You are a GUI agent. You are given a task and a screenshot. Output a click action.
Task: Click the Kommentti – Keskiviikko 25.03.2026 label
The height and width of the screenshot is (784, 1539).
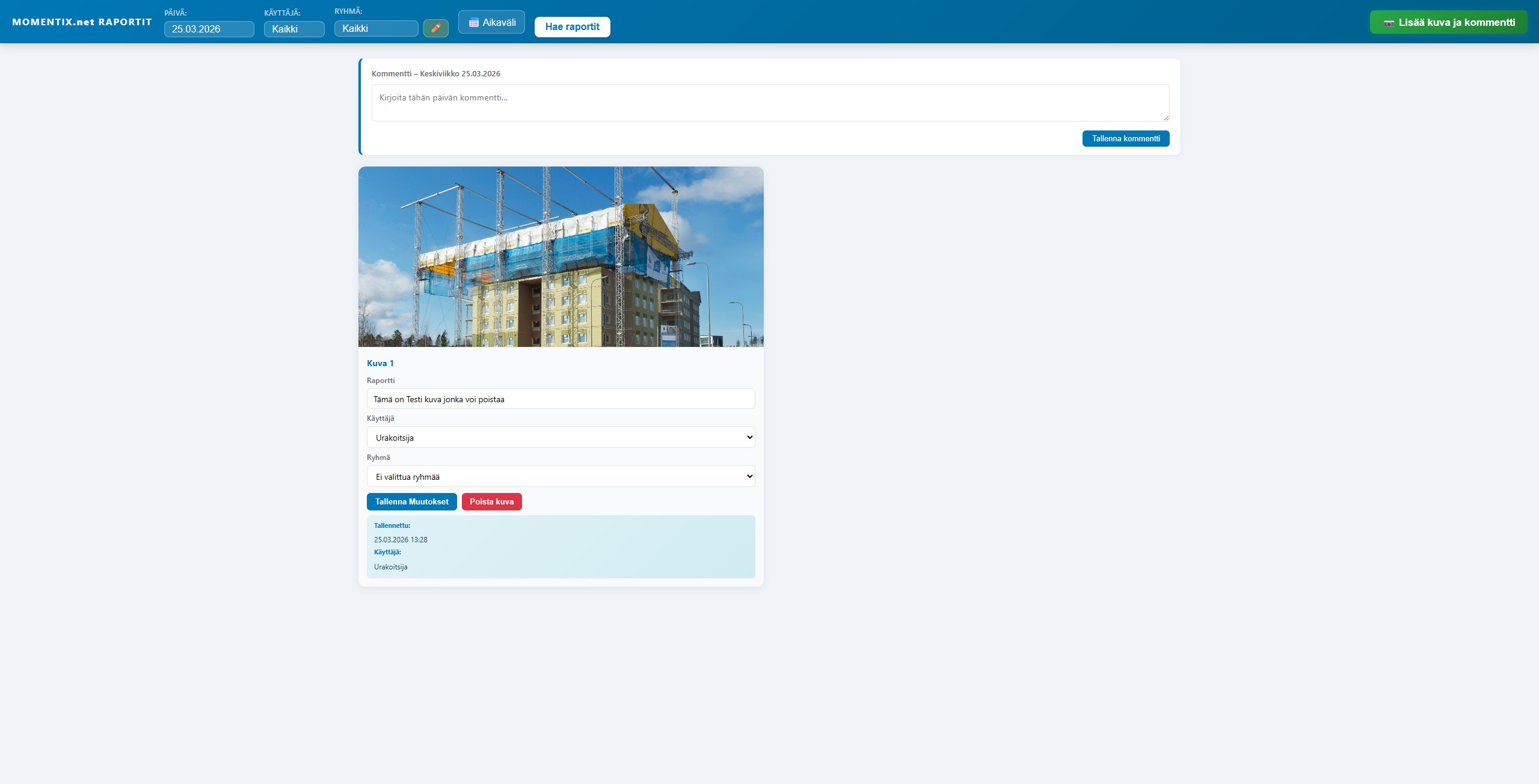click(x=435, y=74)
